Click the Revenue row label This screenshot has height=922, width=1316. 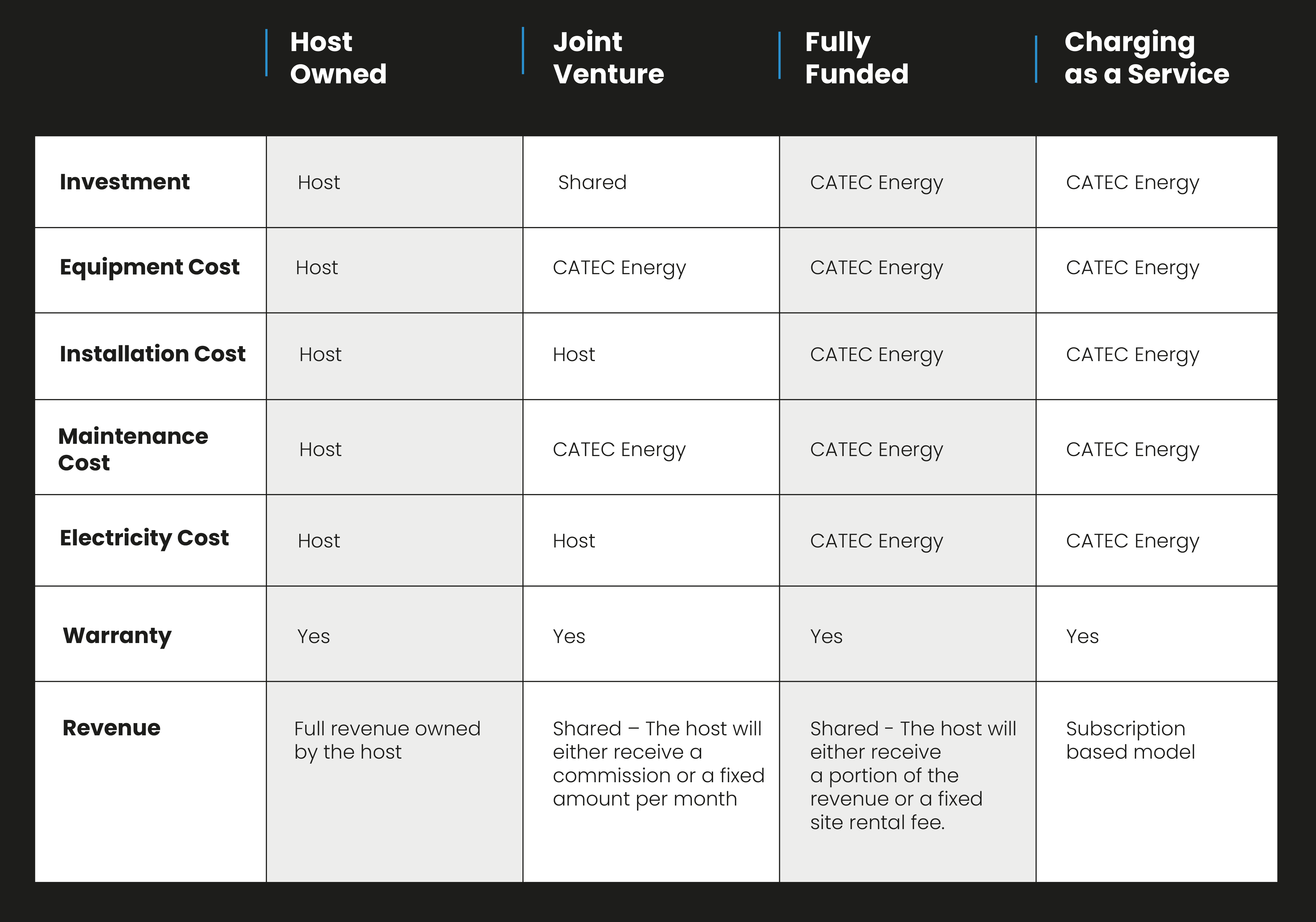click(x=111, y=728)
